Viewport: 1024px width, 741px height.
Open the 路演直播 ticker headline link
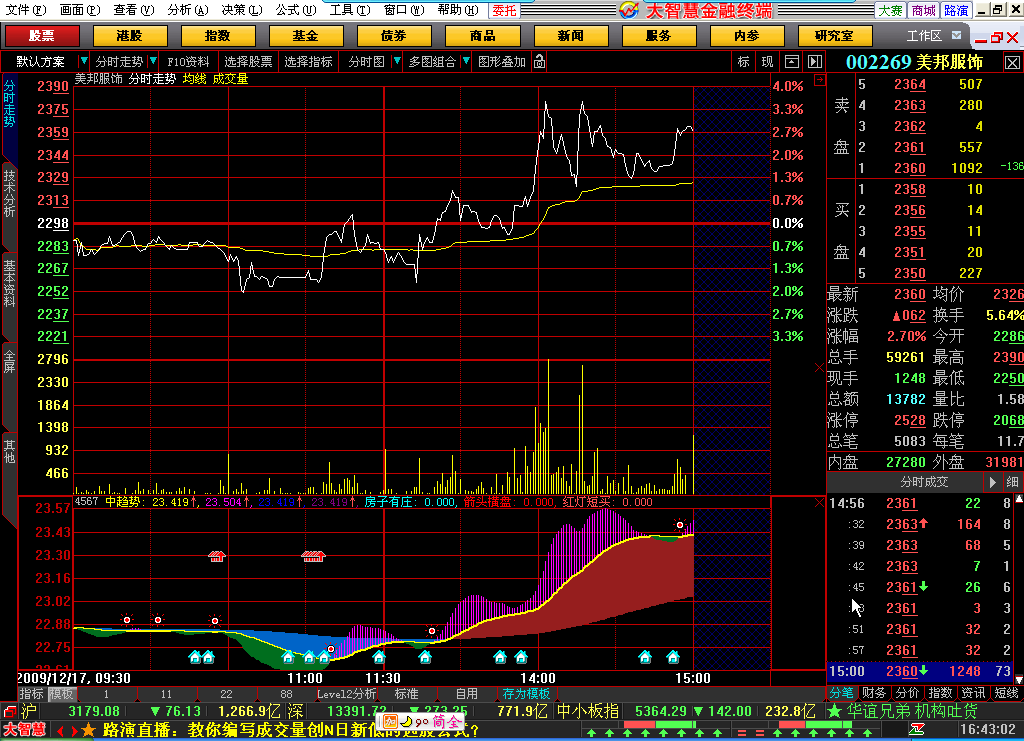point(291,730)
